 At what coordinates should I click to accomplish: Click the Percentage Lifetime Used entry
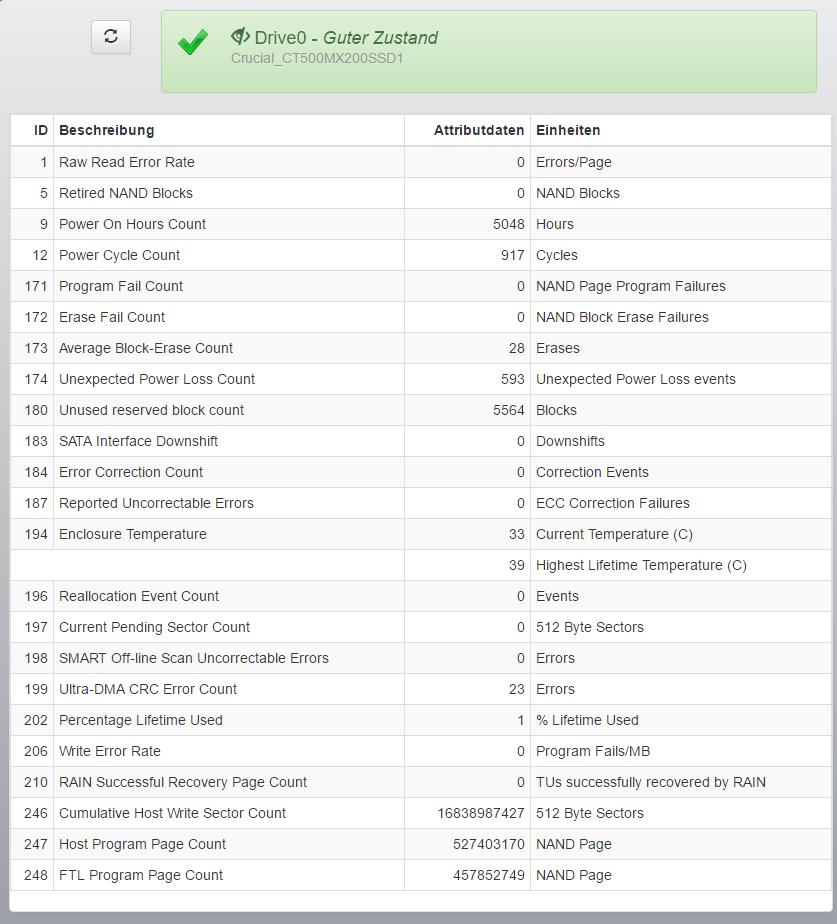[141, 720]
